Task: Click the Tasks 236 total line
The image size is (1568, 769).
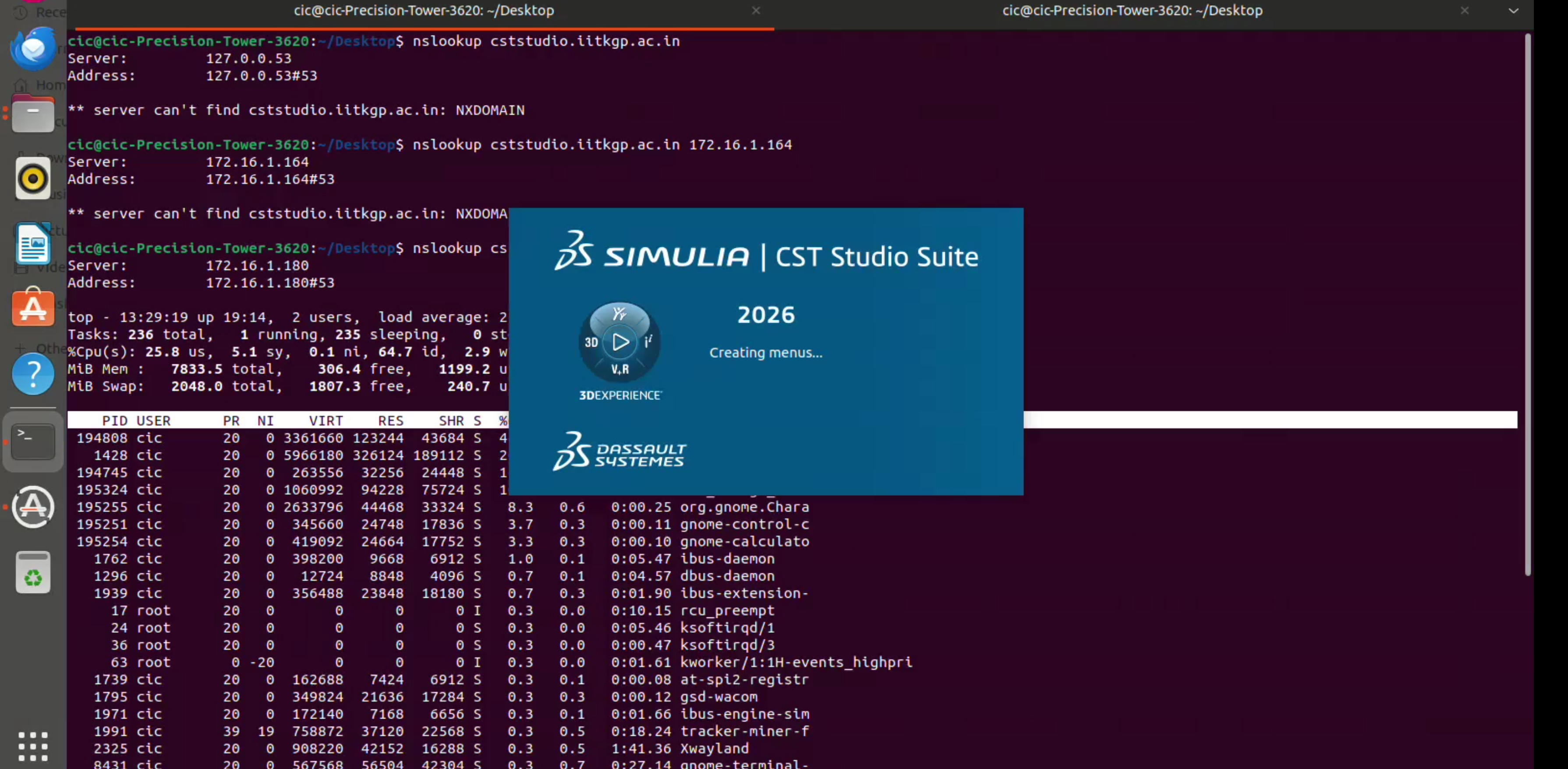Action: click(x=287, y=334)
